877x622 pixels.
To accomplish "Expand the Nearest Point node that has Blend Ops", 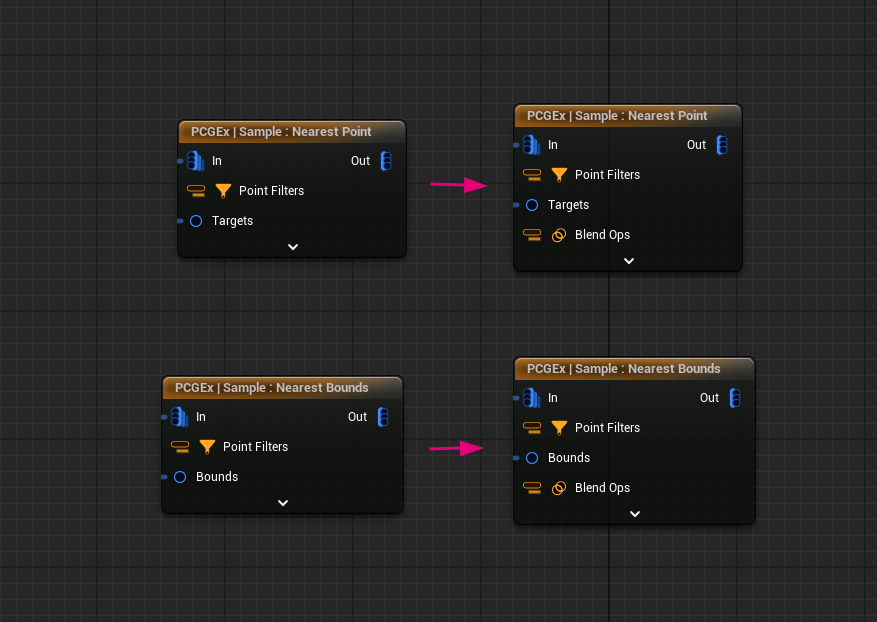I will coord(629,260).
